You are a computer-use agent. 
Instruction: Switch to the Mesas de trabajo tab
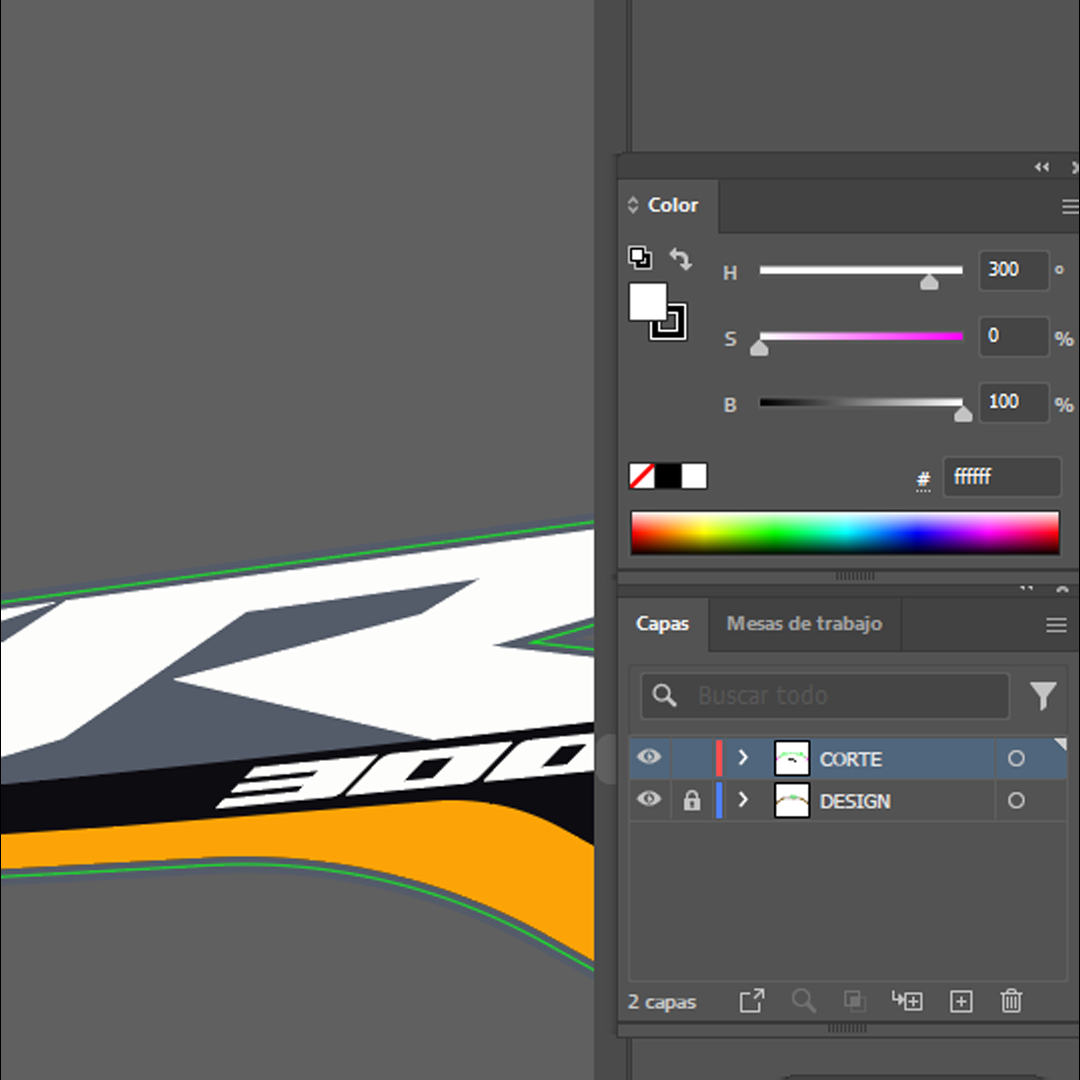coord(804,624)
